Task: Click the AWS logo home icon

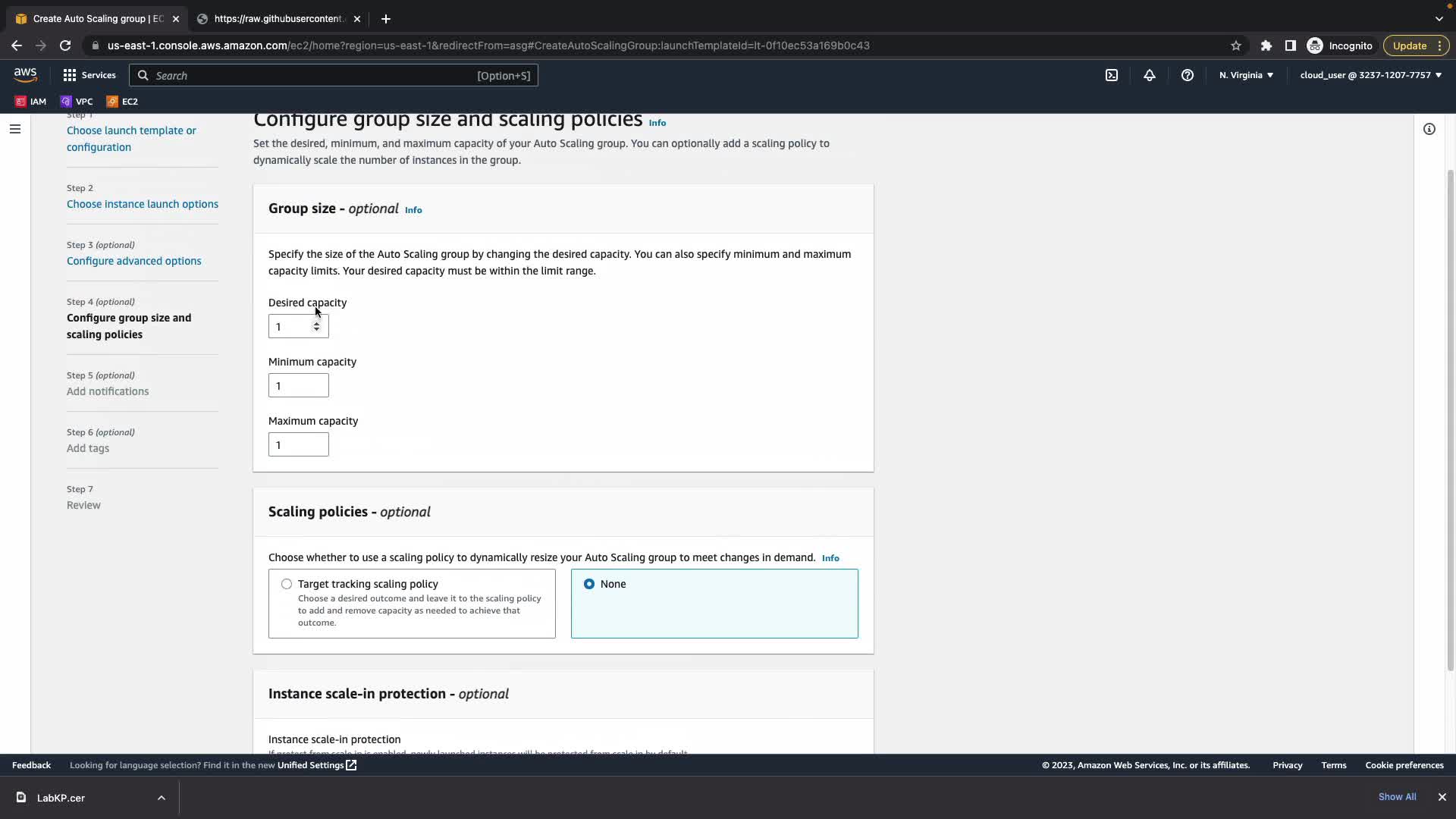Action: 25,74
